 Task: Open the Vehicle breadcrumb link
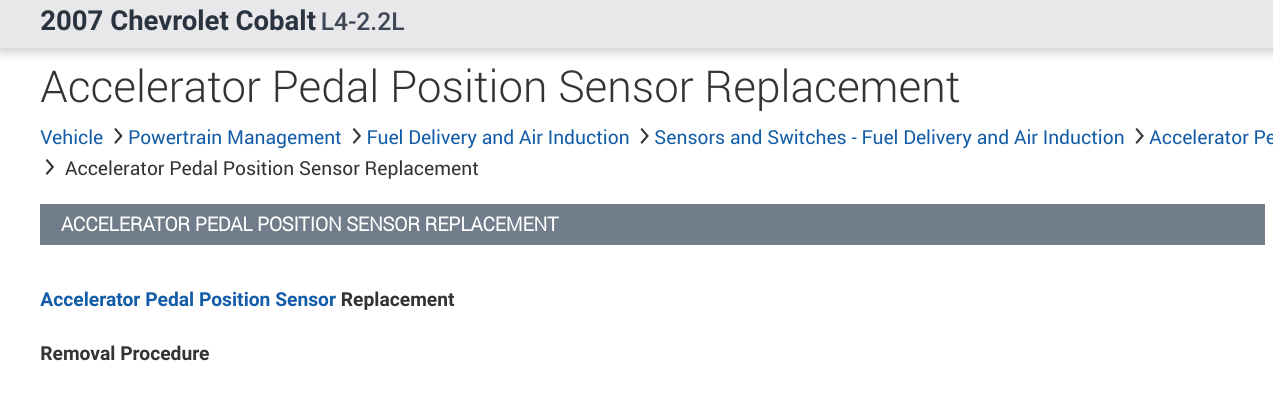[x=72, y=138]
